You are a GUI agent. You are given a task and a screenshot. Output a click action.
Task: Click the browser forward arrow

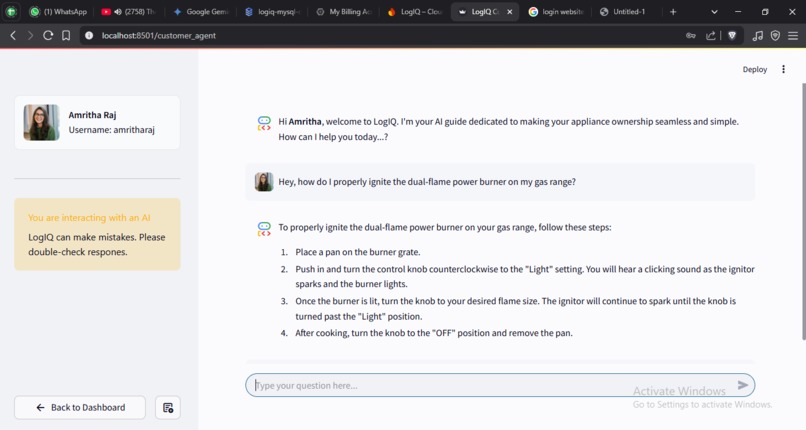(x=30, y=35)
